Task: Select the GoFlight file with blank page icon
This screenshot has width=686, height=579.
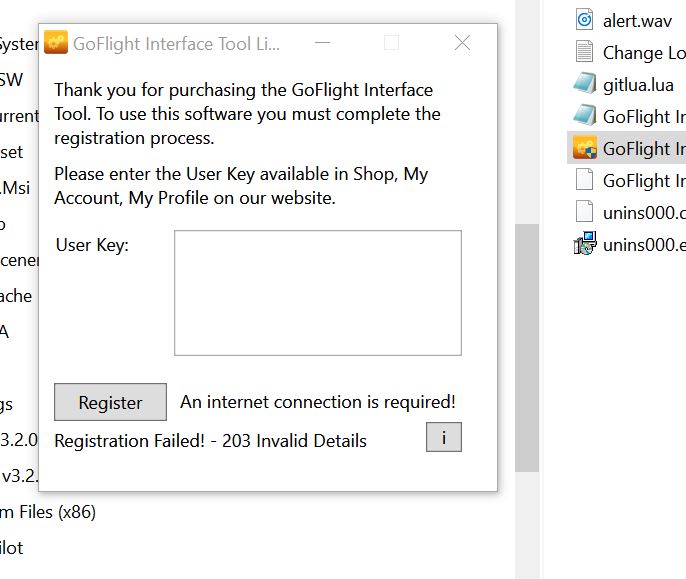Action: (585, 180)
